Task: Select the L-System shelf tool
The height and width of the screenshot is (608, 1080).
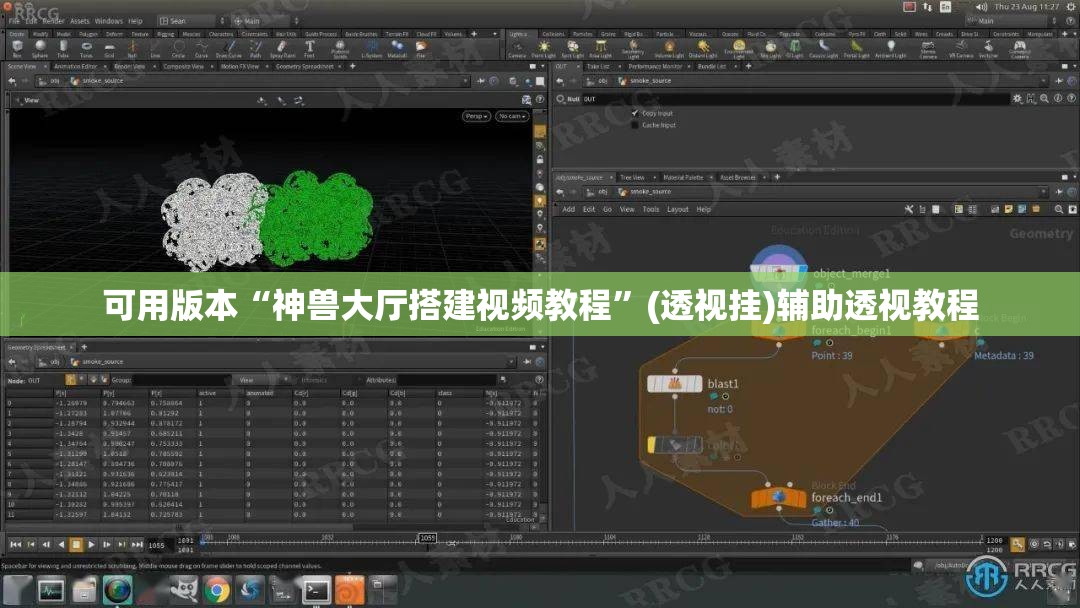Action: [x=371, y=48]
